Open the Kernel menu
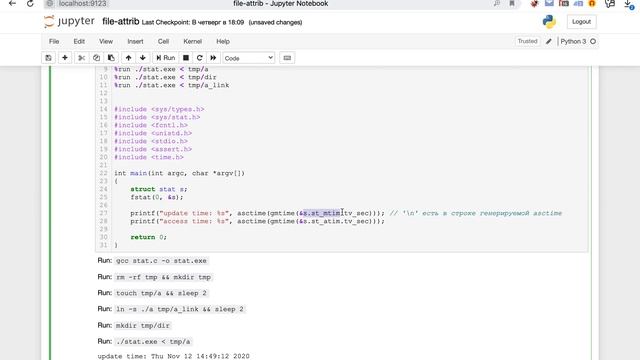 click(x=192, y=41)
